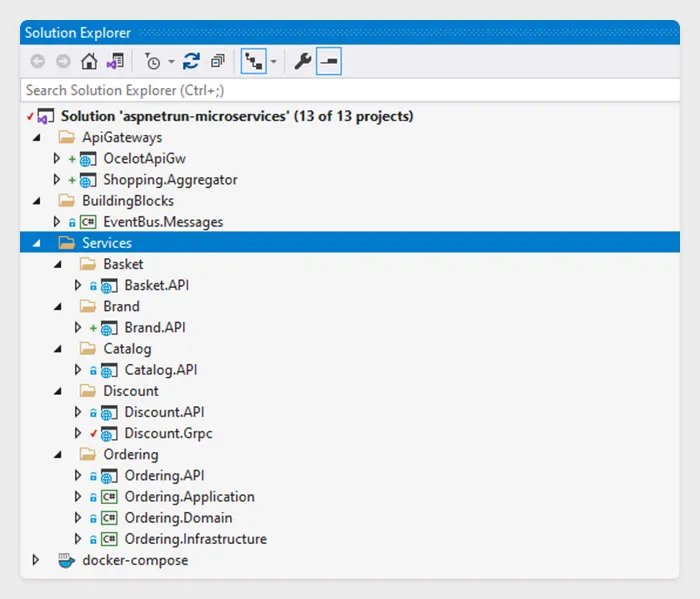Click the Forward navigation arrow icon
The width and height of the screenshot is (700, 599).
tap(63, 62)
